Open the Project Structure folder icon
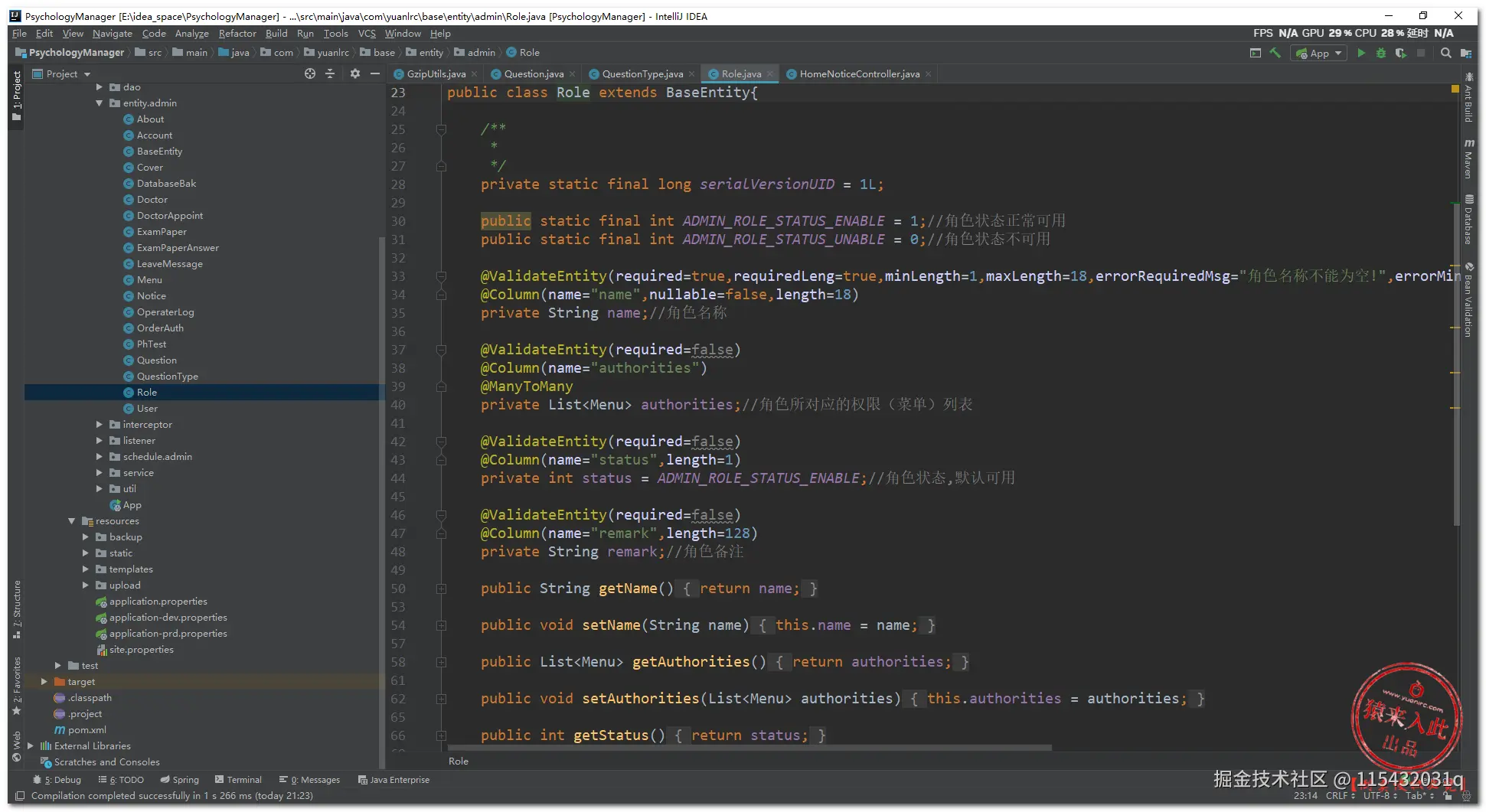This screenshot has height=812, width=1486. click(x=1465, y=53)
